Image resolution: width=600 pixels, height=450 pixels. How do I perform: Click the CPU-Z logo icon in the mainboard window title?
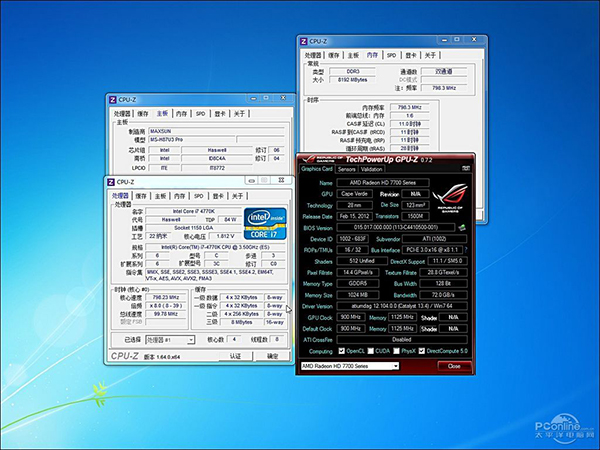[x=112, y=100]
